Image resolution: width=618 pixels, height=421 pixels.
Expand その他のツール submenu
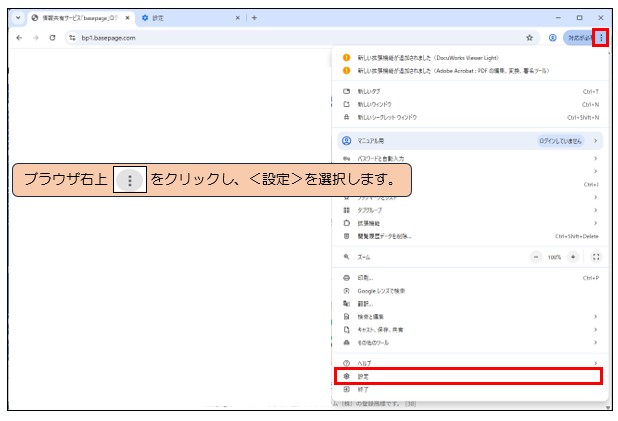(470, 343)
